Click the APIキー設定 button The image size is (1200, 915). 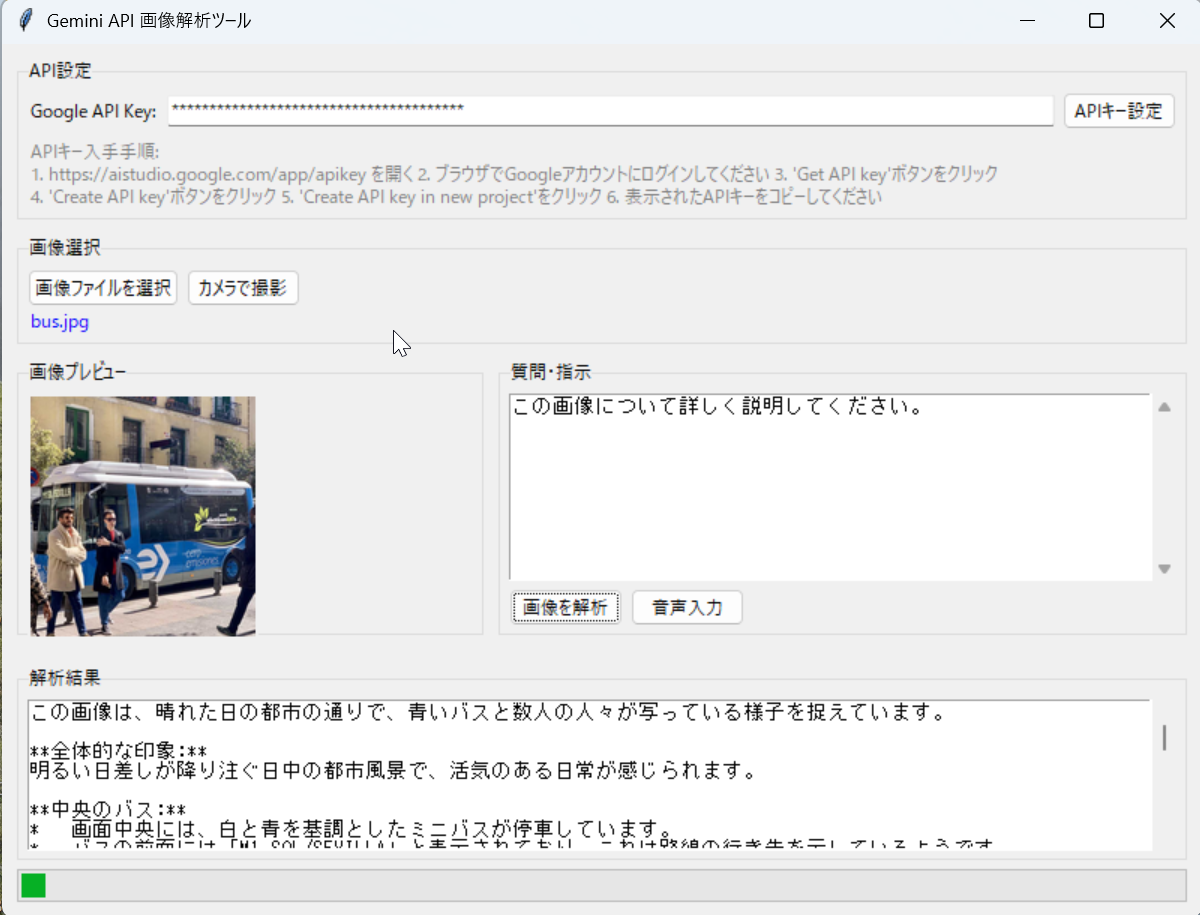tap(1119, 111)
